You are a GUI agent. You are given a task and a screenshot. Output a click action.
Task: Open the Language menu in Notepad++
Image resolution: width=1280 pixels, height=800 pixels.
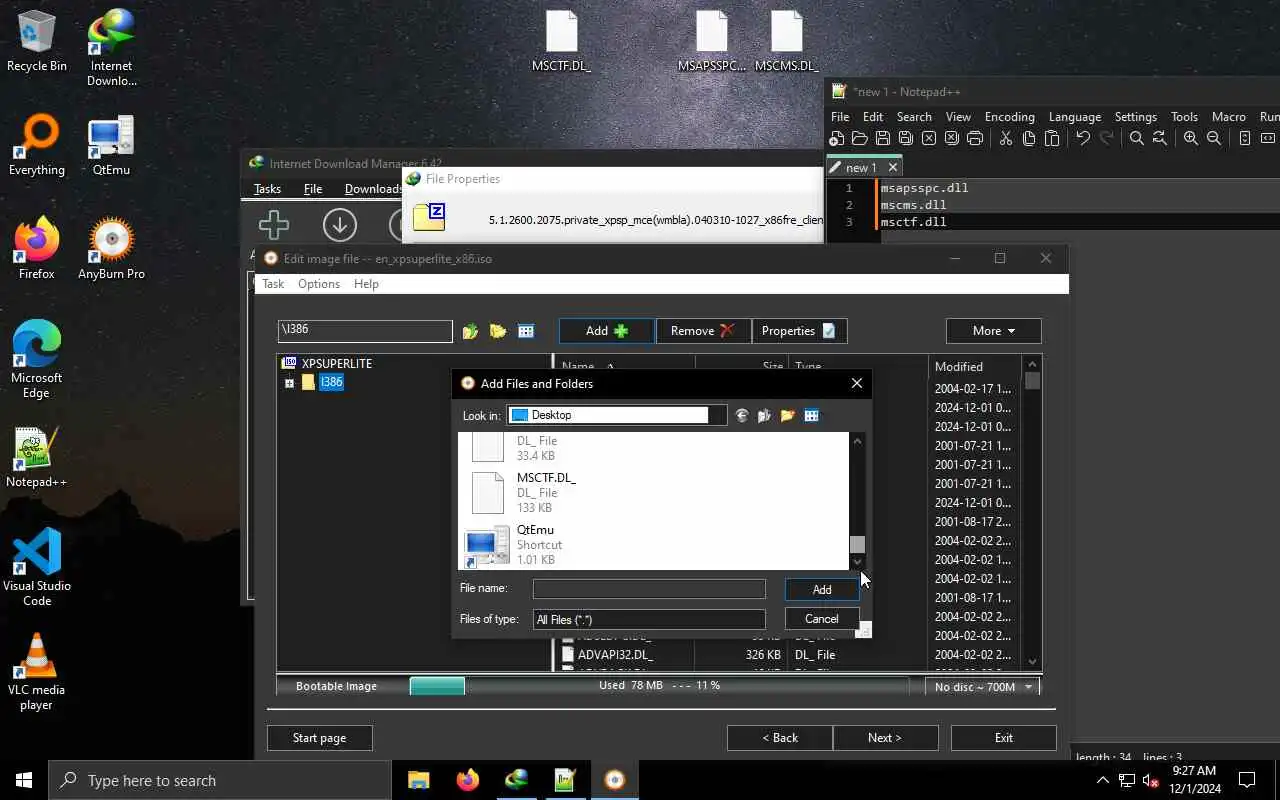[1075, 117]
